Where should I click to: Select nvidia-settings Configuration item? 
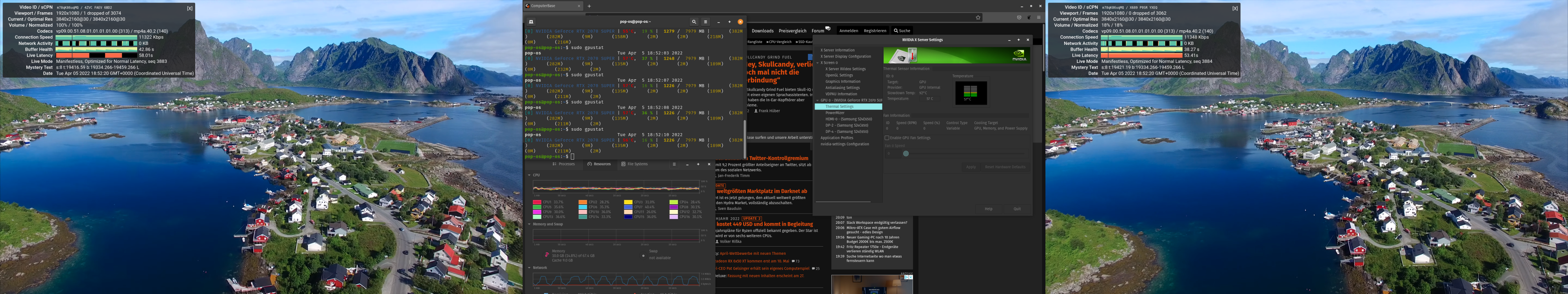[x=844, y=144]
